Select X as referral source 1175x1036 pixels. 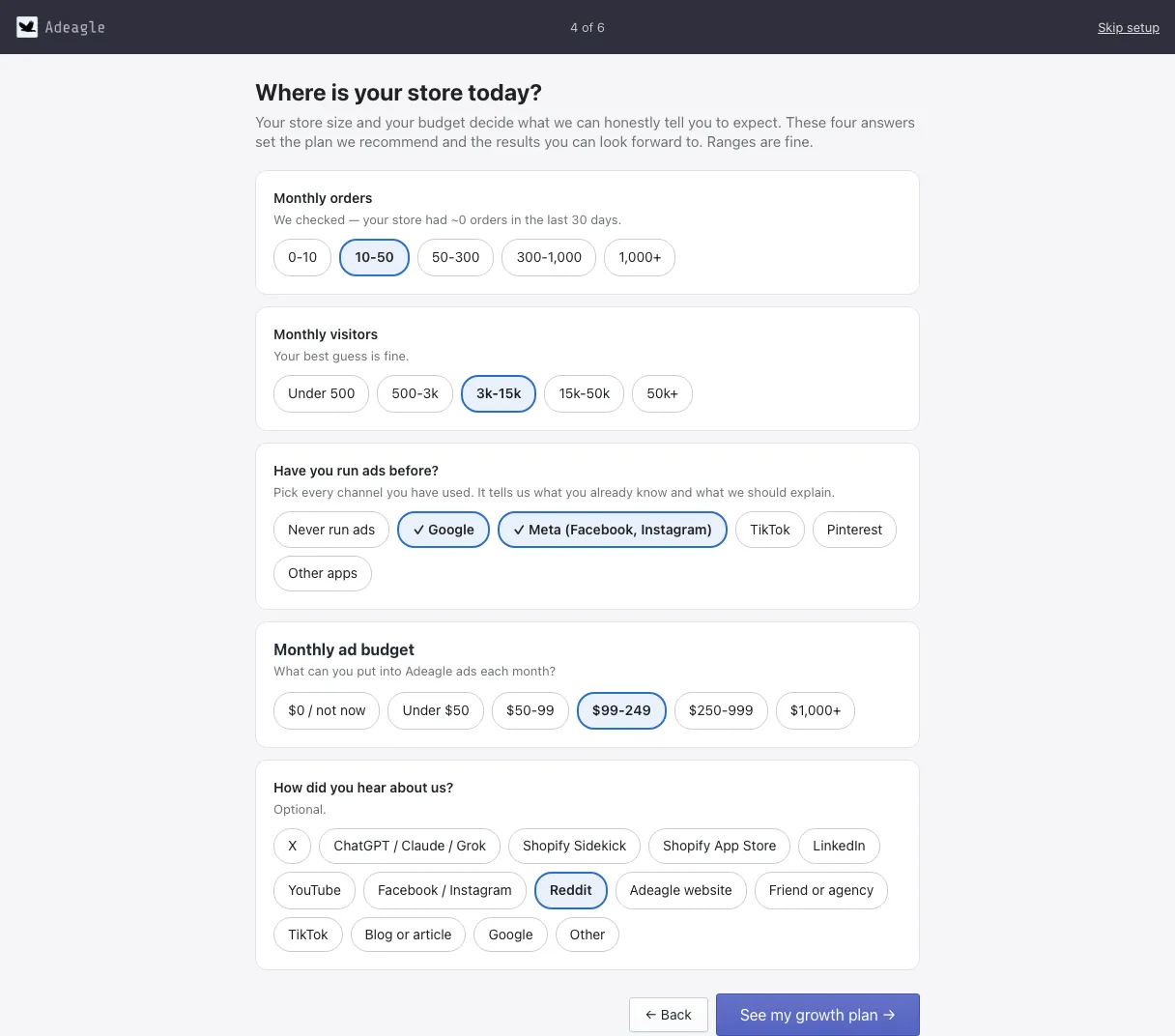292,846
